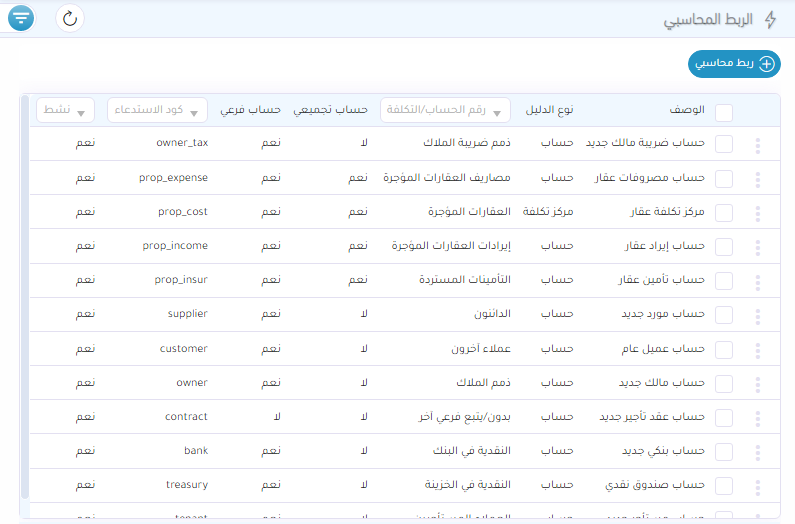Toggle the select-all checkbox in header

(x=724, y=111)
